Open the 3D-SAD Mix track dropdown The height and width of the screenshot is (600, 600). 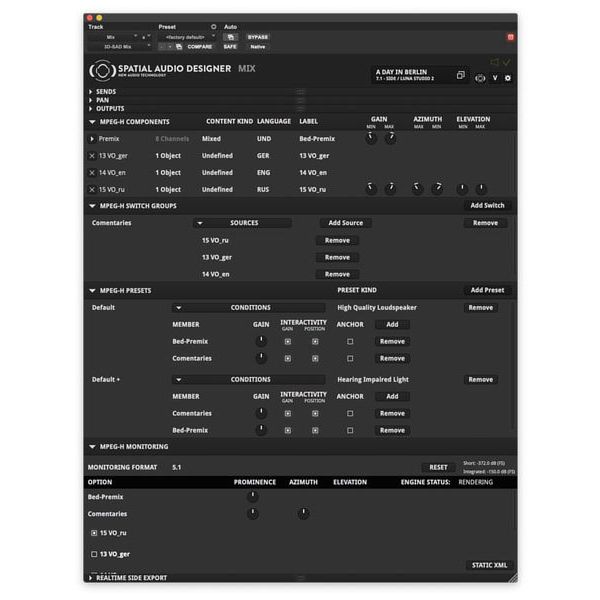click(120, 47)
